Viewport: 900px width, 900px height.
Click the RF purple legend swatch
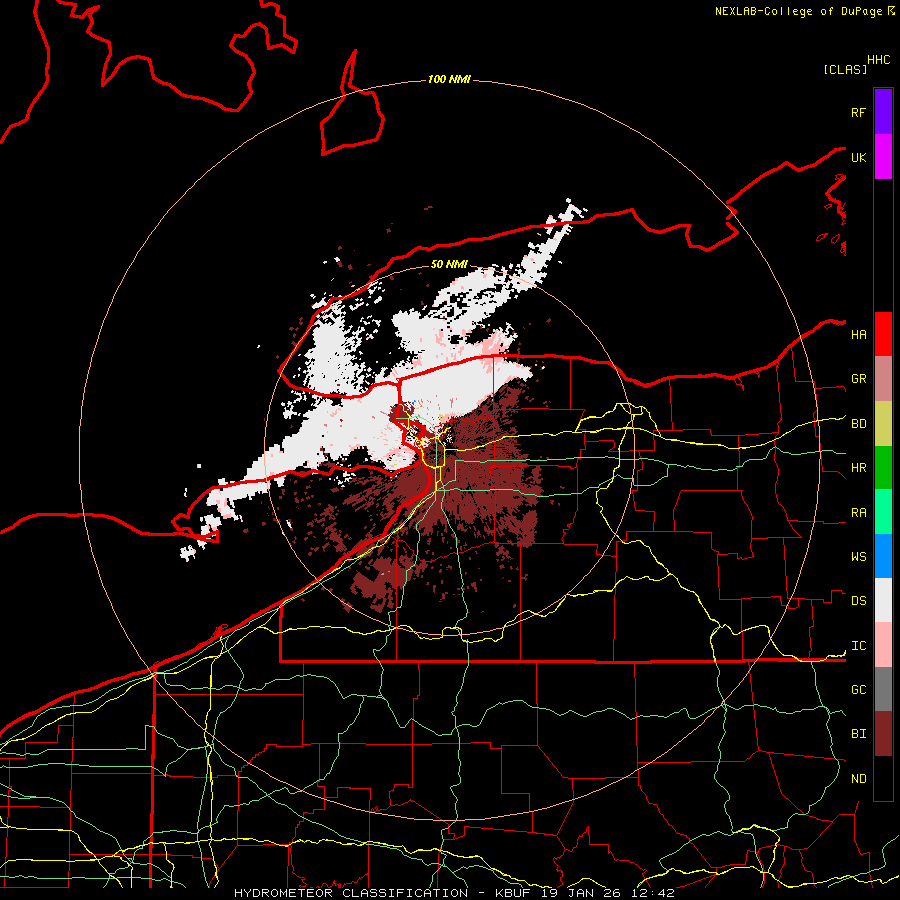click(883, 112)
